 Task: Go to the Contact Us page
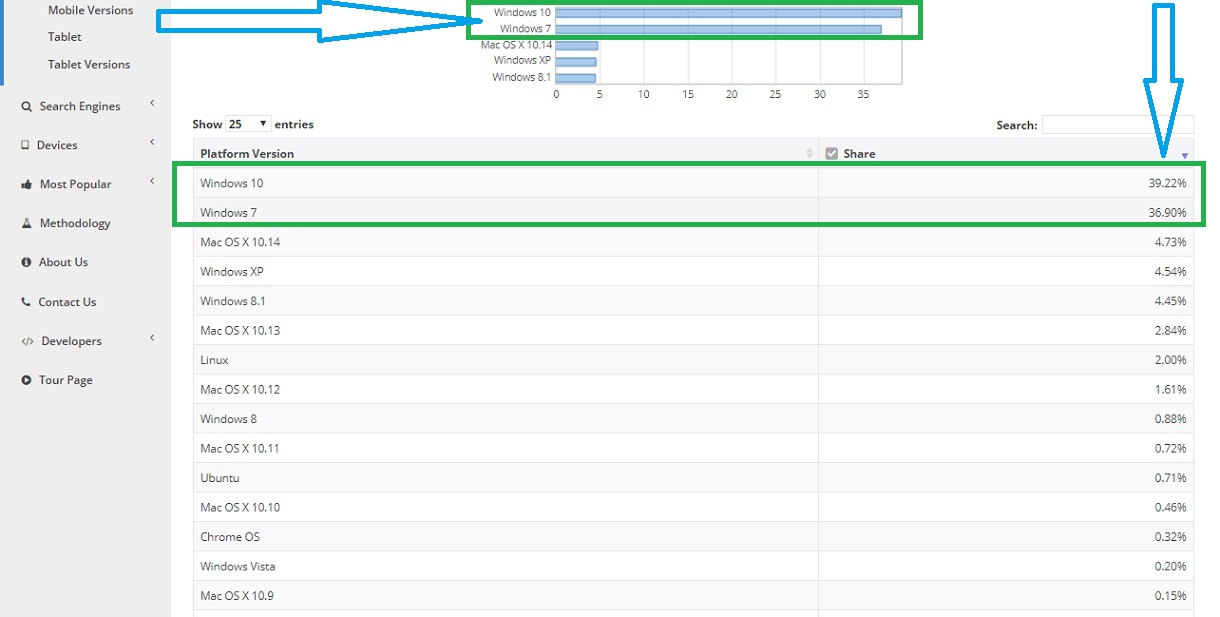[x=67, y=302]
